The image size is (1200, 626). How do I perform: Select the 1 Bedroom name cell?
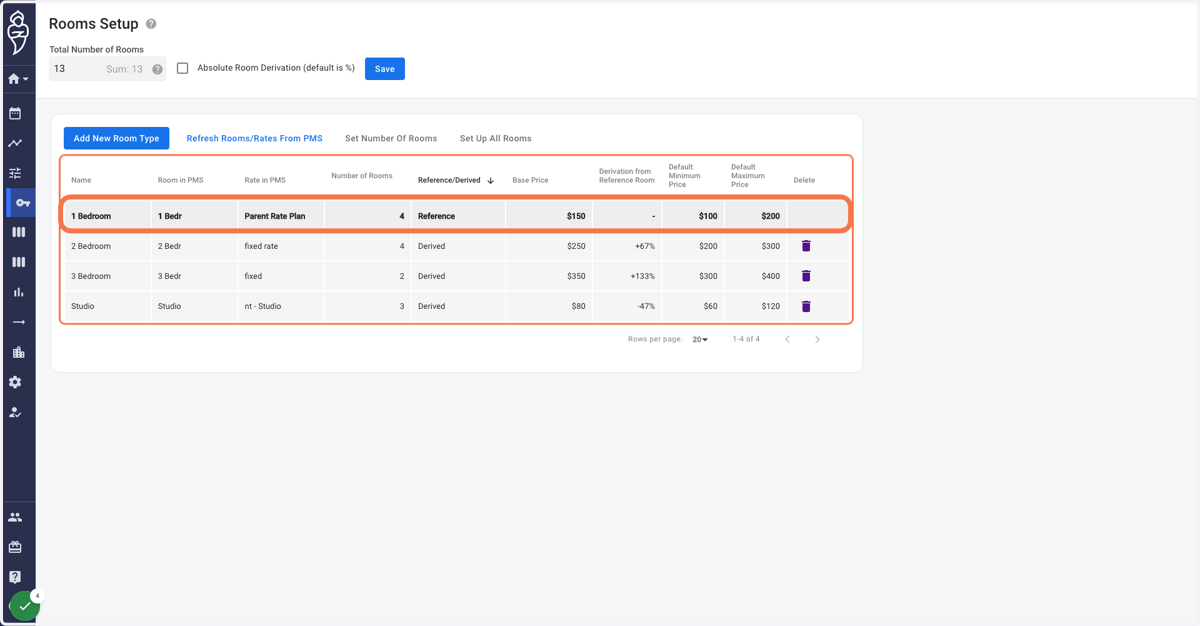(108, 216)
